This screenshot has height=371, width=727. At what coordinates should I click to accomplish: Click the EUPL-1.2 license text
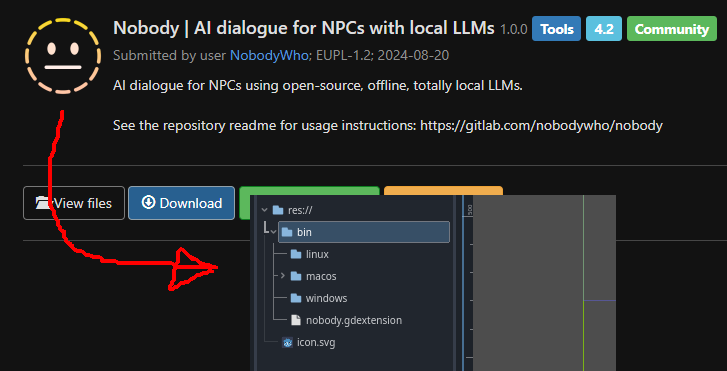point(344,56)
